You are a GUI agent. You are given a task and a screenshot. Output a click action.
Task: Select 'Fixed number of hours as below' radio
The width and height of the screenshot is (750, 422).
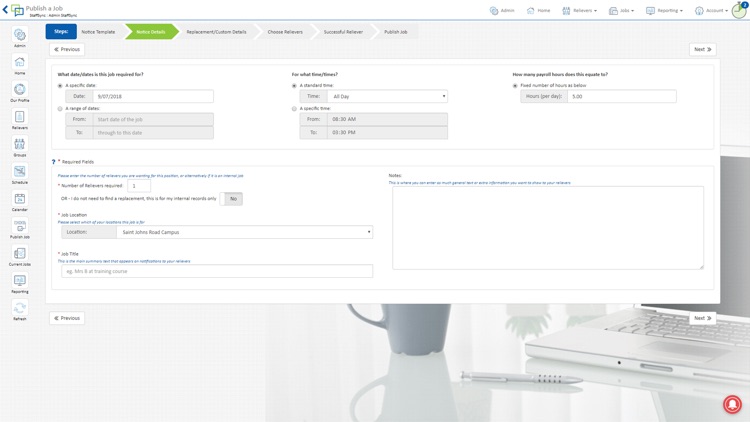tap(515, 86)
